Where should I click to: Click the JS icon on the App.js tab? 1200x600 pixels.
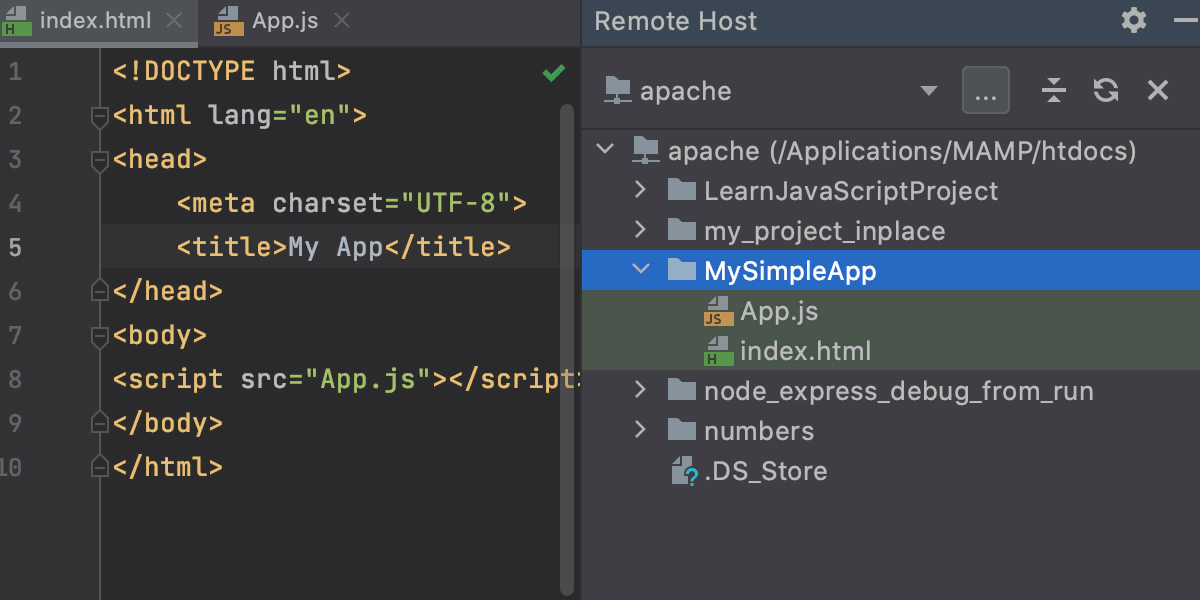[x=226, y=18]
